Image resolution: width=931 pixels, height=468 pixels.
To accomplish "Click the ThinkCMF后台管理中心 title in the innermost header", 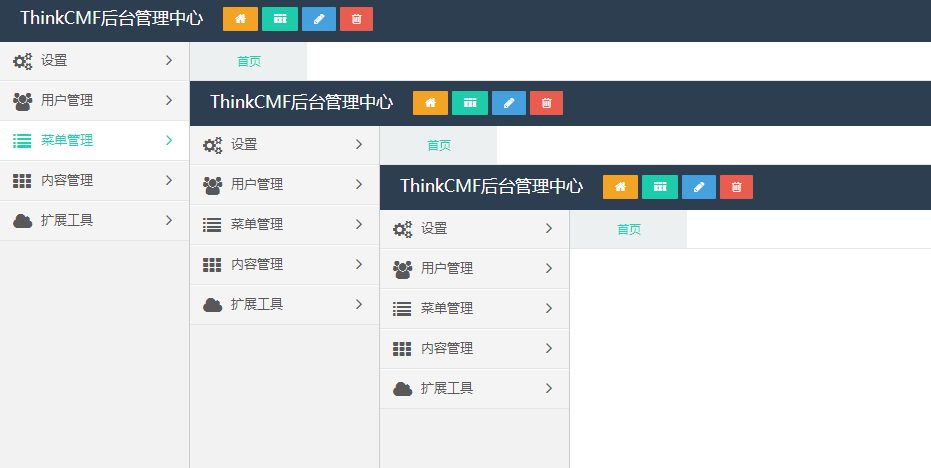I will [492, 186].
